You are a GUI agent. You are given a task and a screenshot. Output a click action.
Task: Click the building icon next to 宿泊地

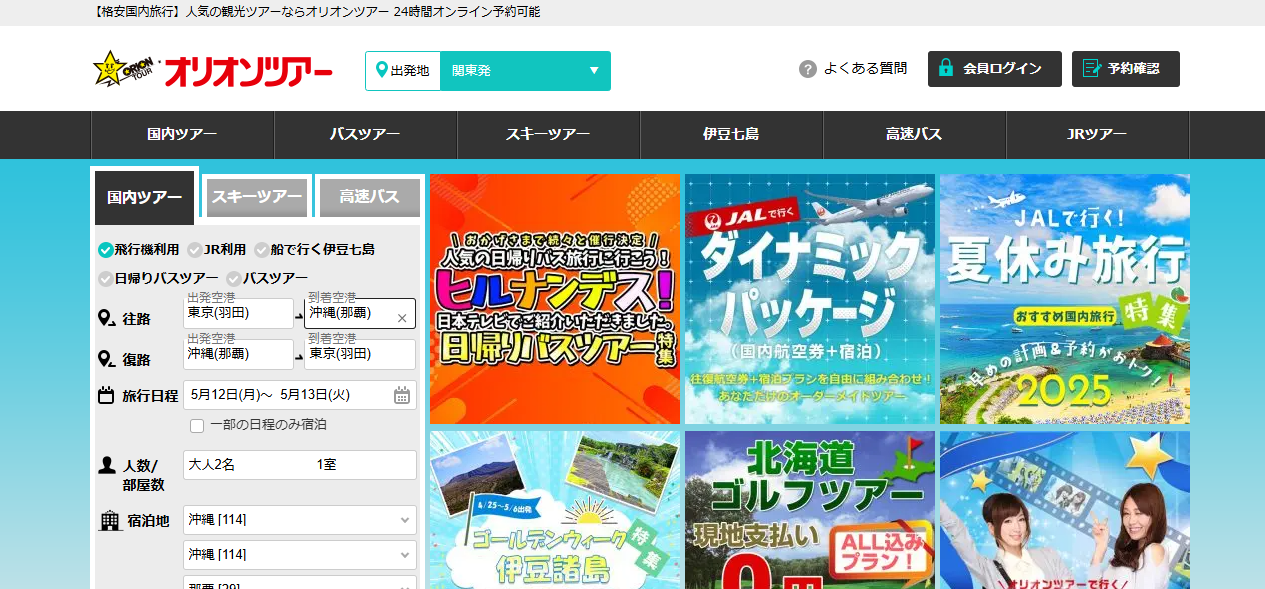pyautogui.click(x=110, y=521)
